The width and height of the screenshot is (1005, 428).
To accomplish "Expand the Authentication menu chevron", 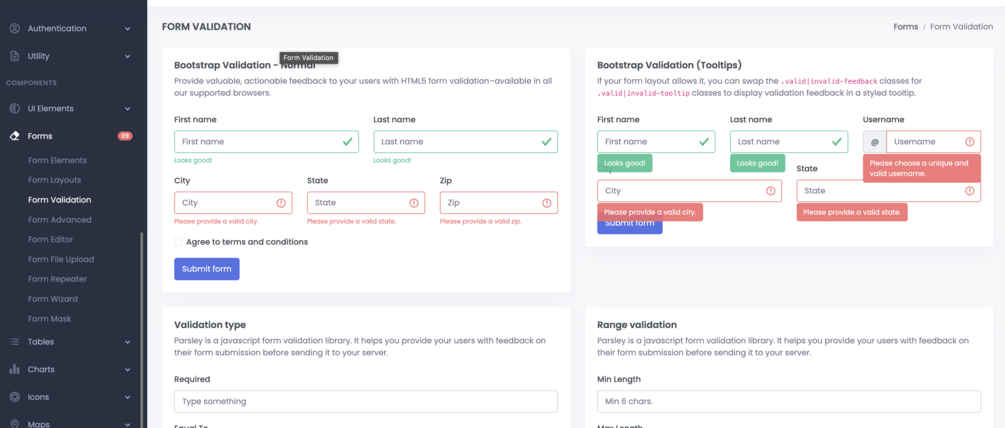I will tap(128, 29).
